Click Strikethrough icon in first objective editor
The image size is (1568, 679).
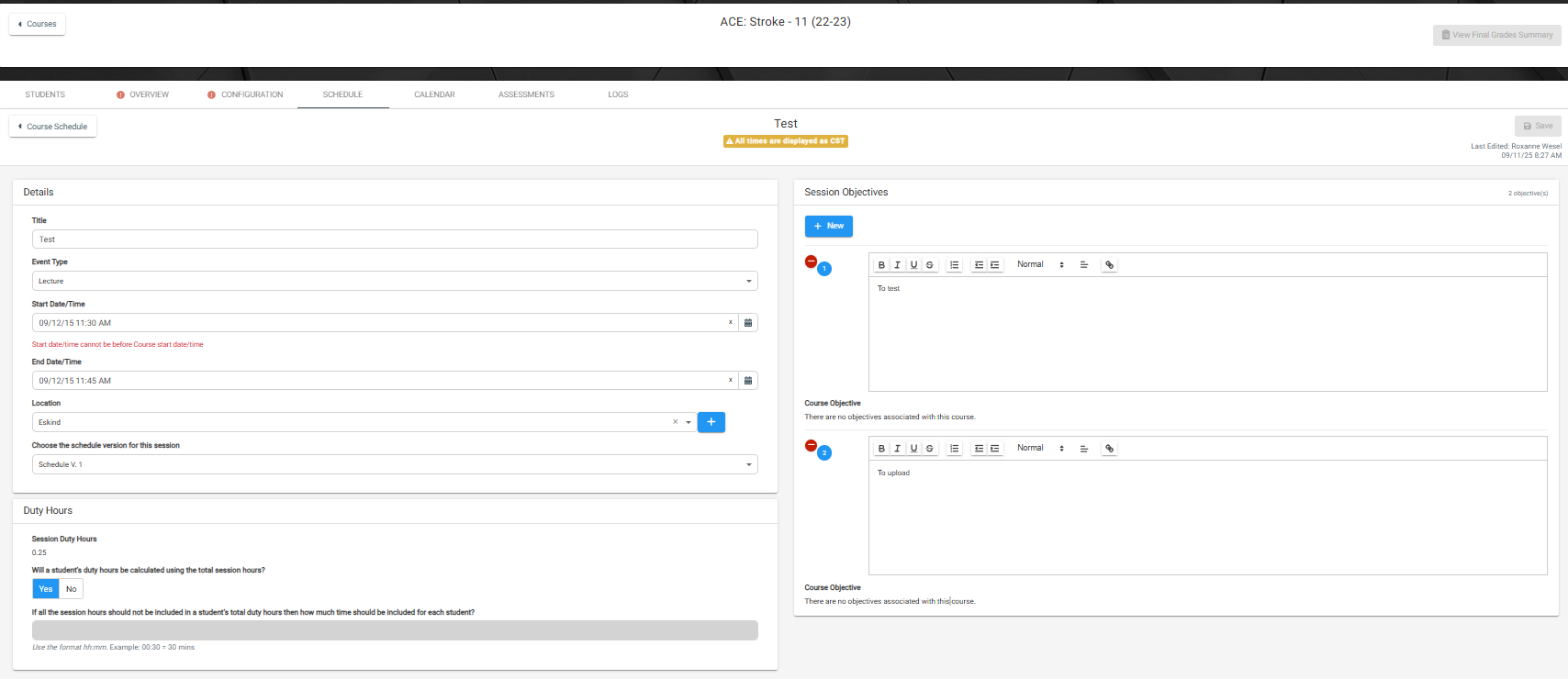pos(930,265)
